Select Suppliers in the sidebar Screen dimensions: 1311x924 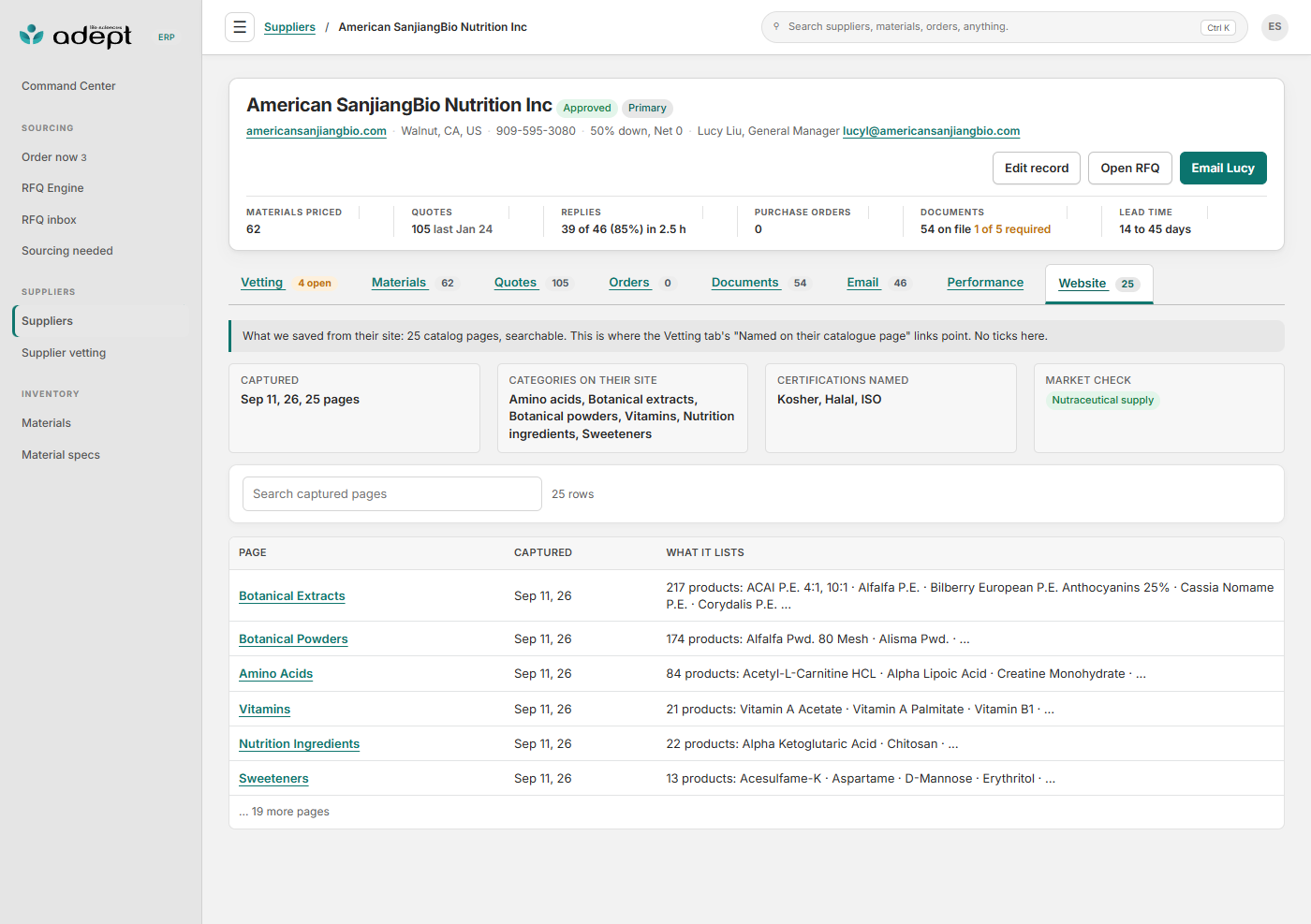[x=101, y=321]
